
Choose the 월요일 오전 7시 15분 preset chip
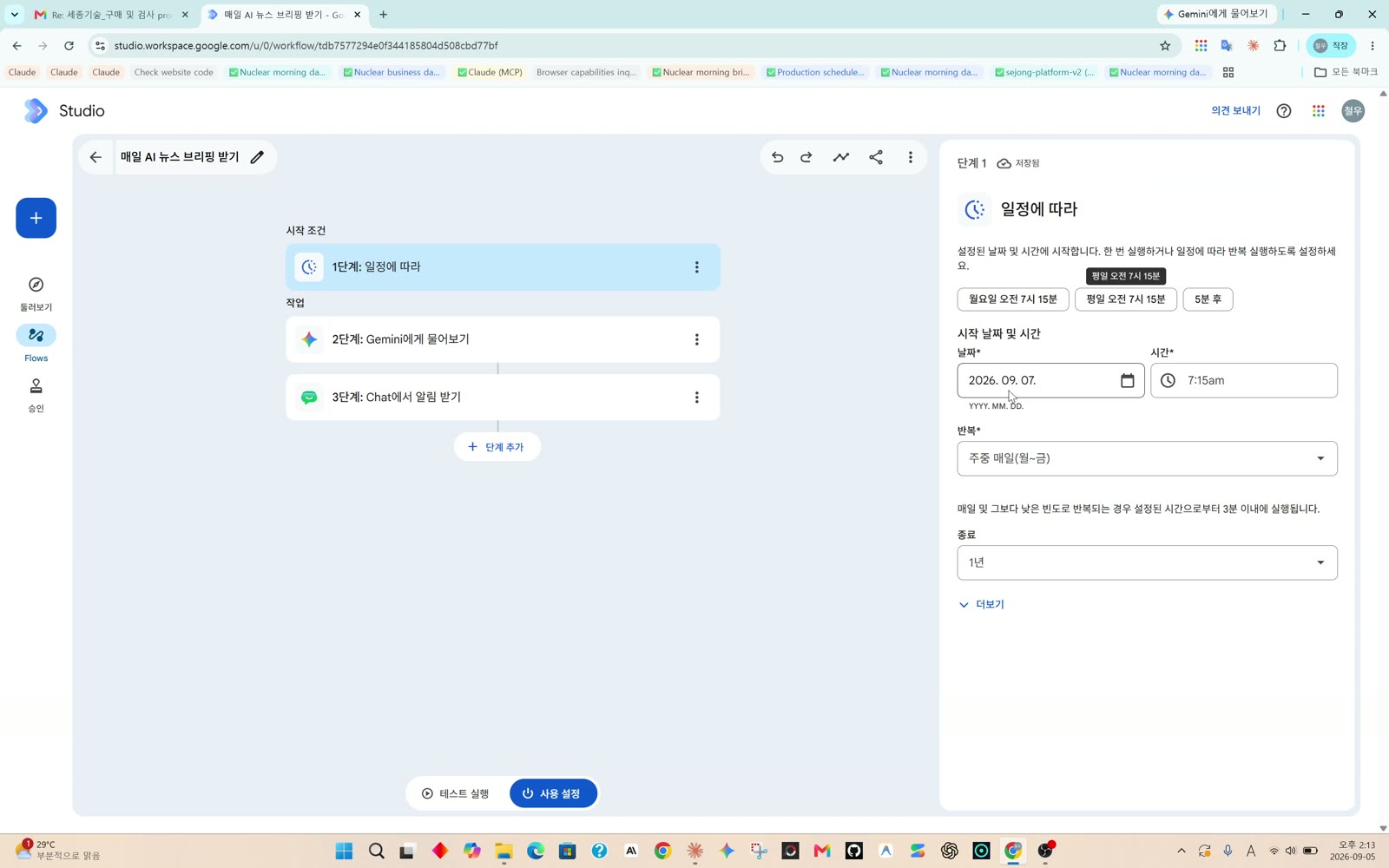(x=1013, y=299)
